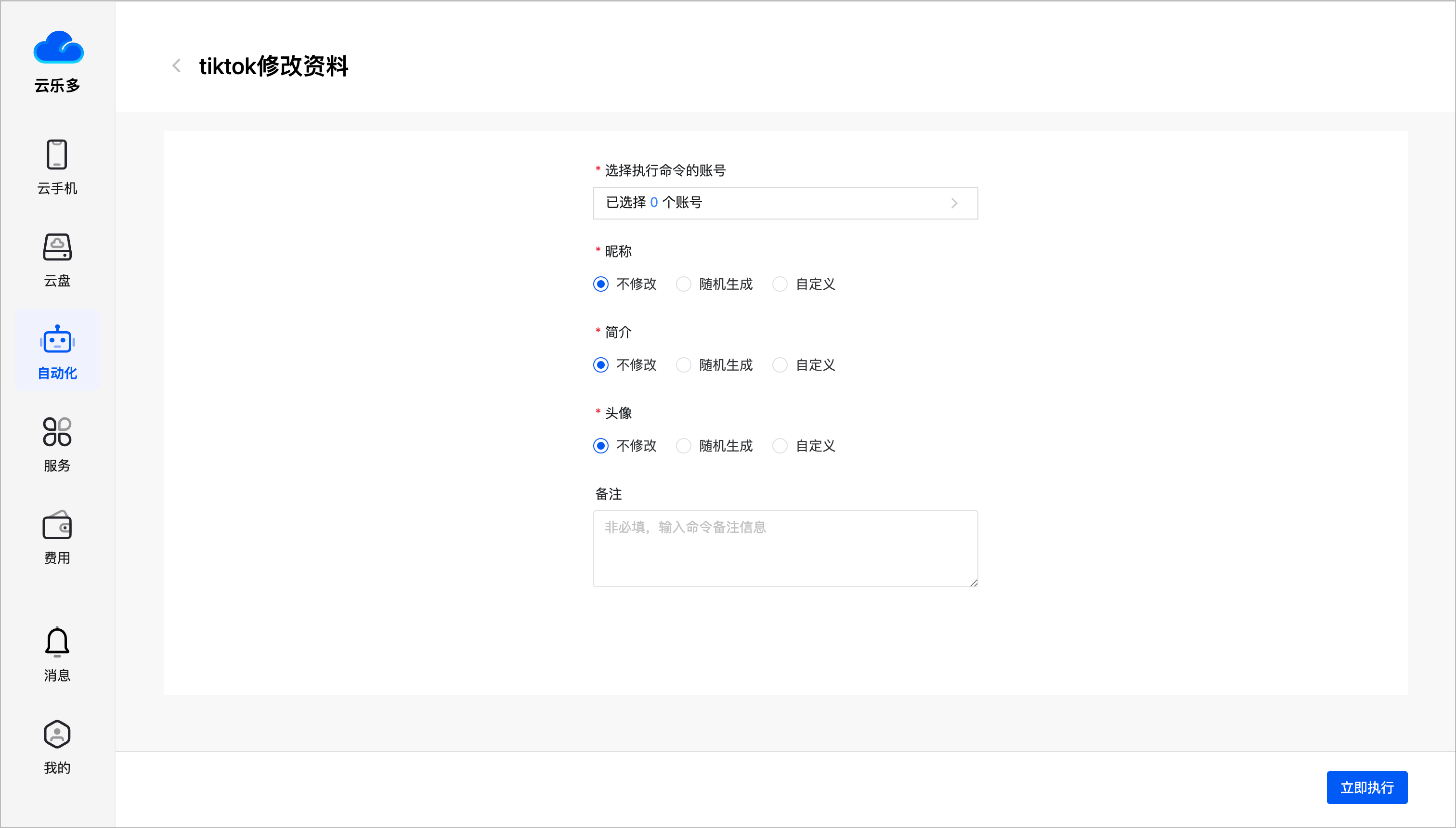Open the 费用 wallet icon

tap(57, 524)
